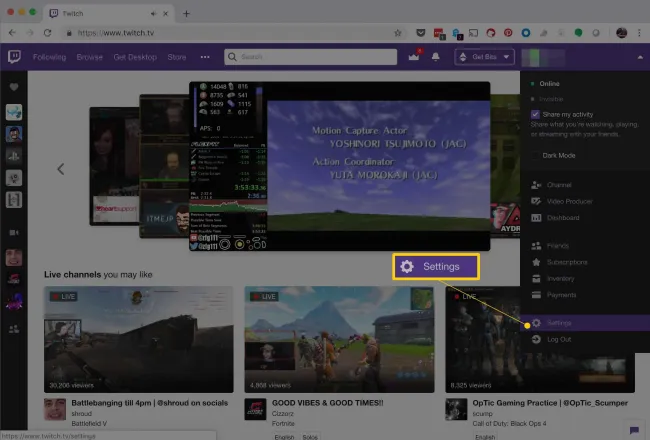Open the Prime loot crown icon
Screen dimensions: 650x440
[413, 57]
